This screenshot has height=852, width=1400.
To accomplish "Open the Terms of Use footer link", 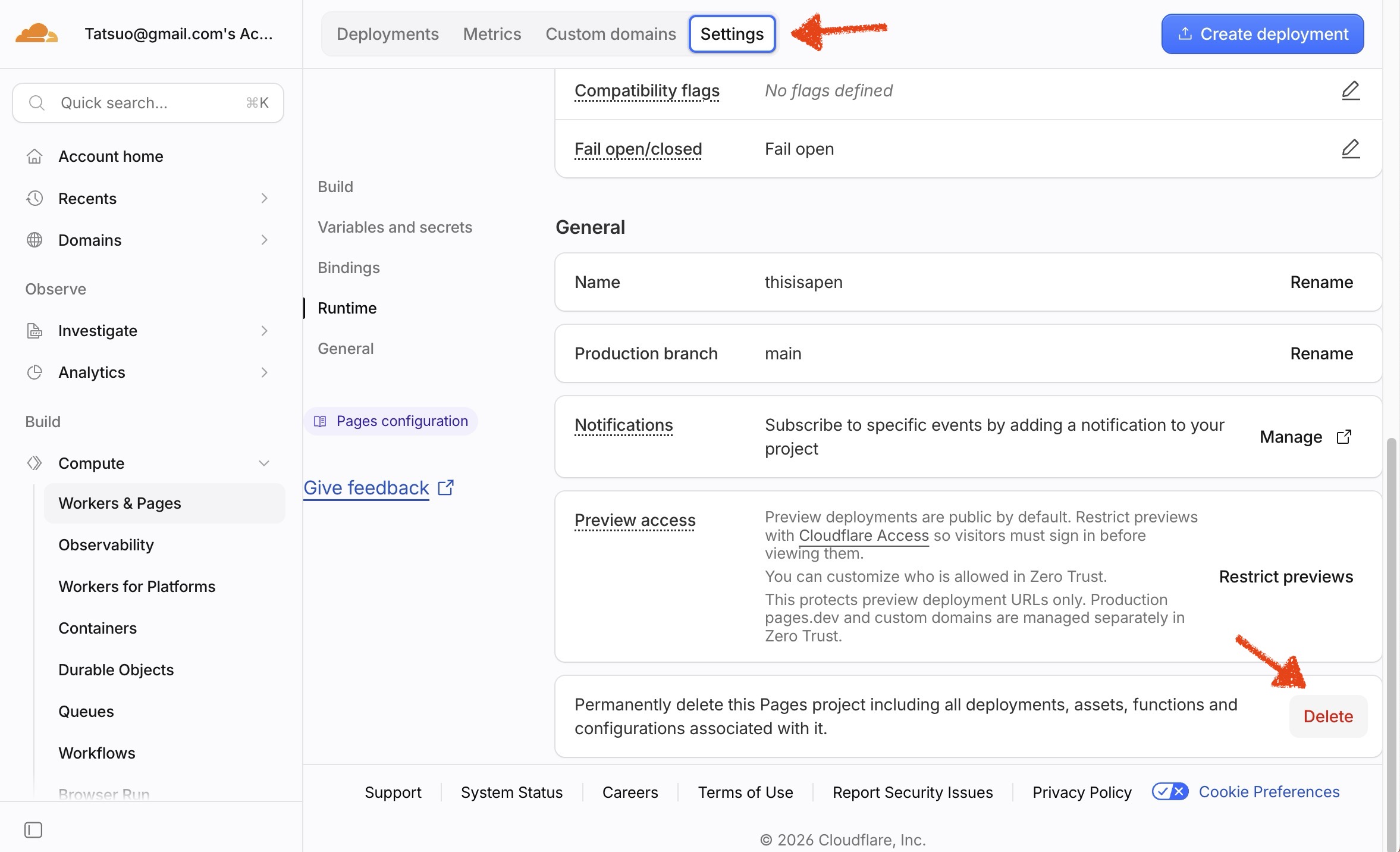I will [745, 792].
